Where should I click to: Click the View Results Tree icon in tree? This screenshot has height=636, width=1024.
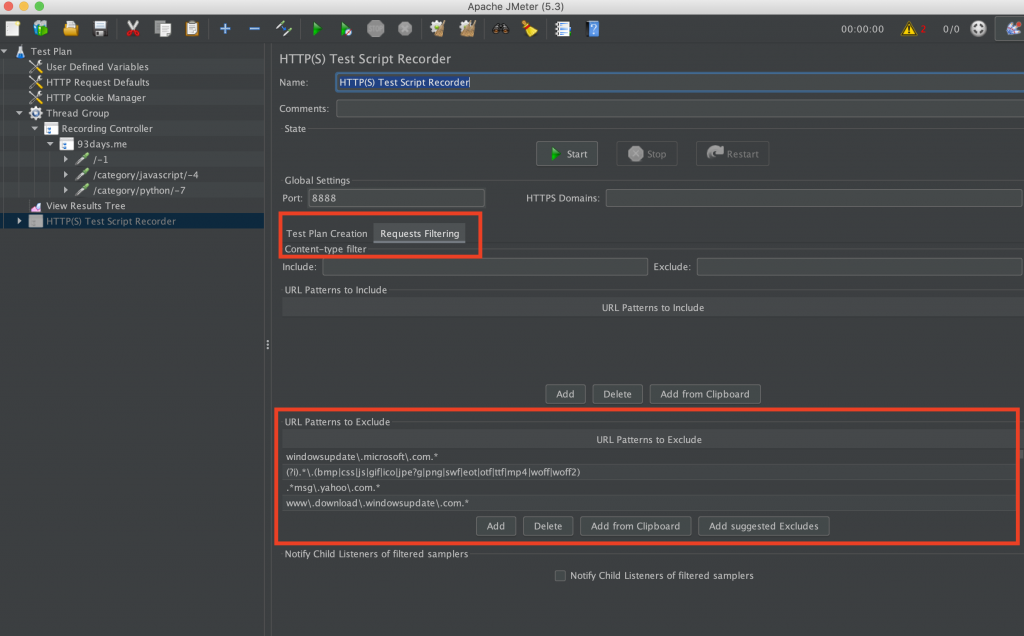pyautogui.click(x=36, y=206)
